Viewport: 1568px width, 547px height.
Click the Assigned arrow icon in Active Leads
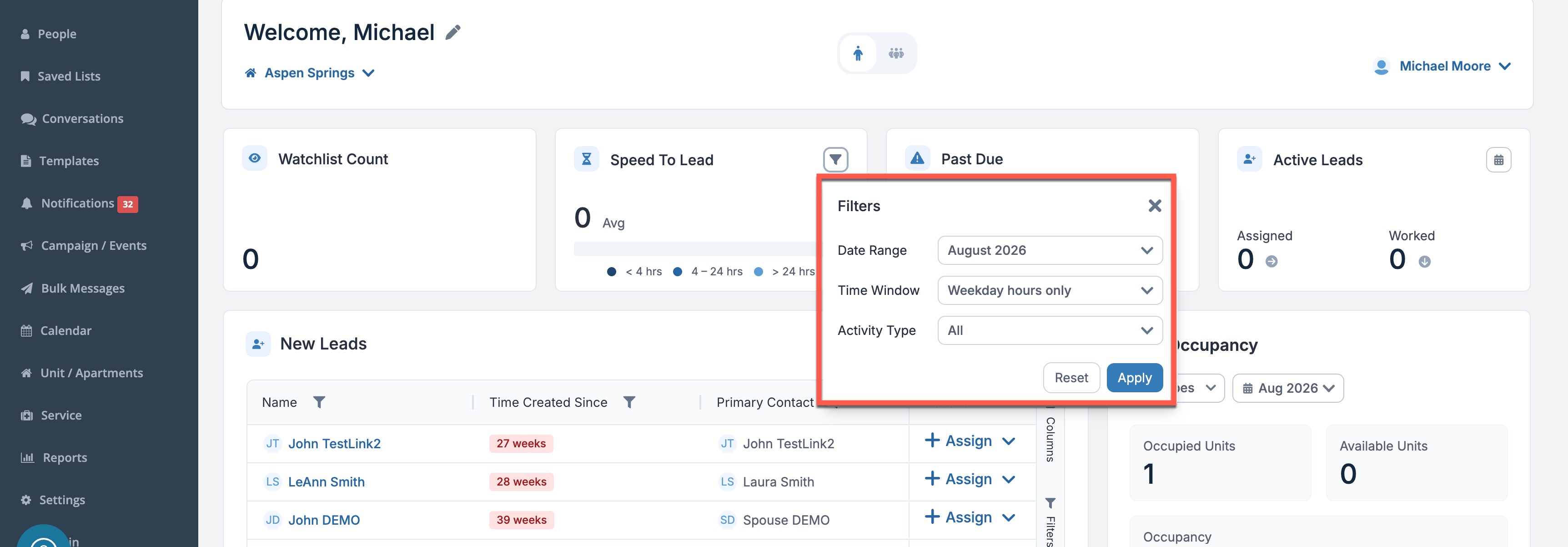[x=1271, y=261]
